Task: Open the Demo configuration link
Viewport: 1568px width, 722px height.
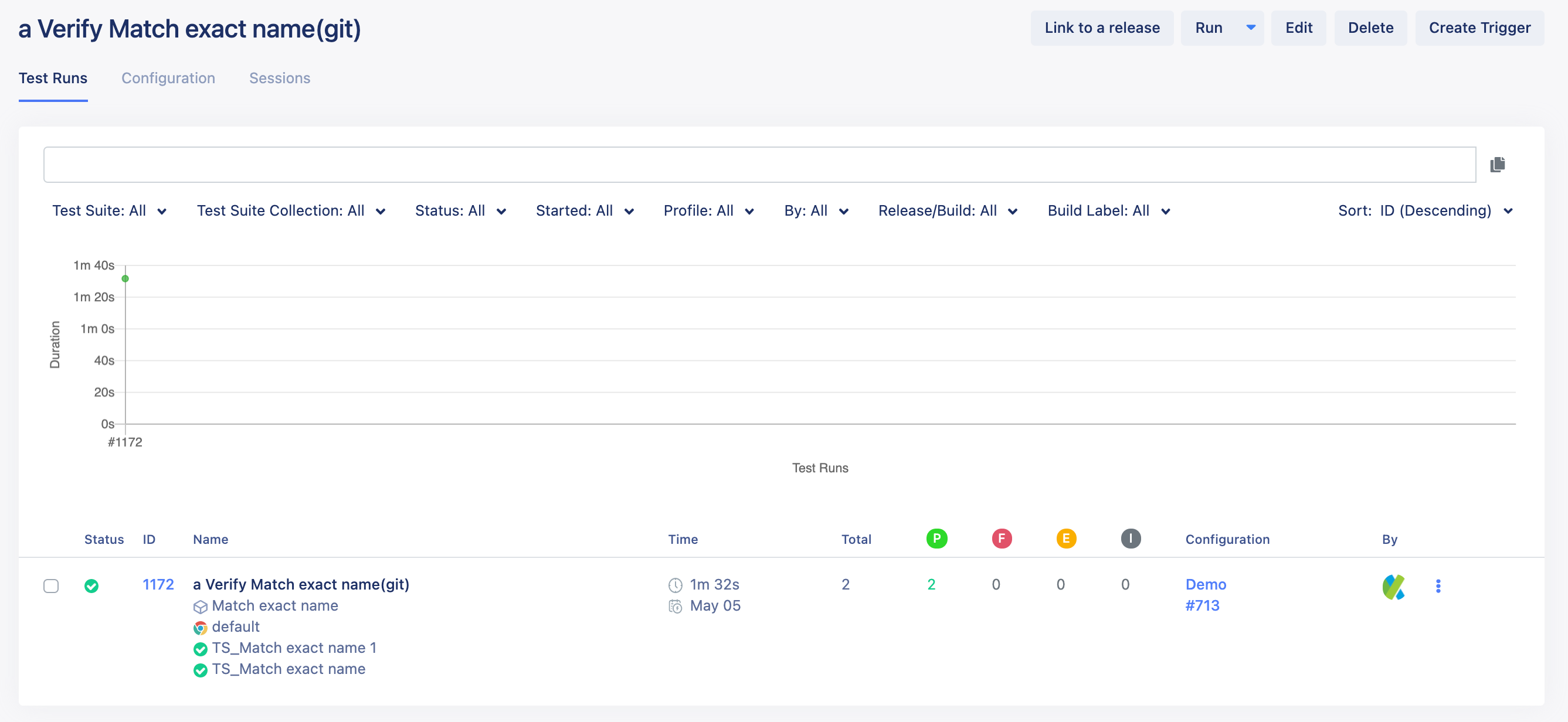Action: (1205, 584)
